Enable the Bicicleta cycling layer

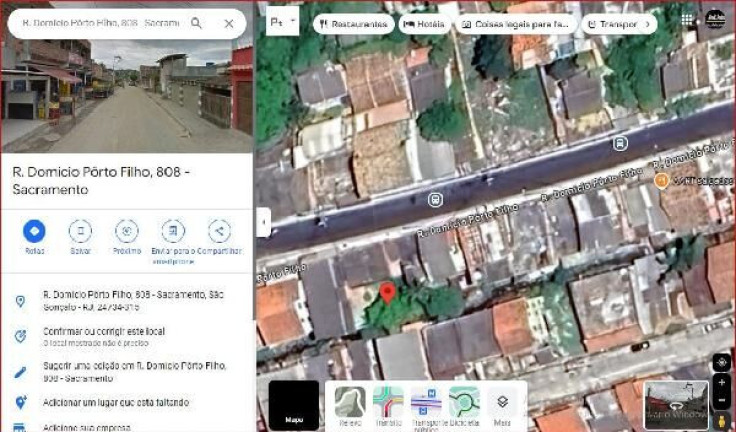click(x=464, y=406)
